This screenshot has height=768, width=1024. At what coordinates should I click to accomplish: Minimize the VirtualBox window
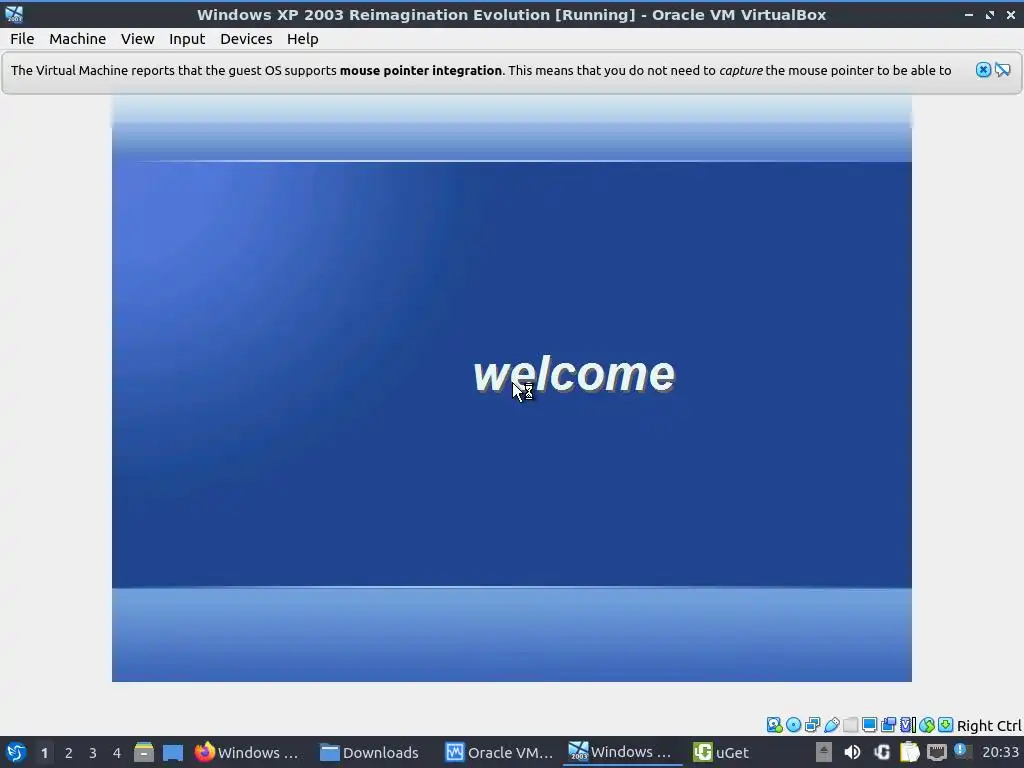(x=968, y=14)
